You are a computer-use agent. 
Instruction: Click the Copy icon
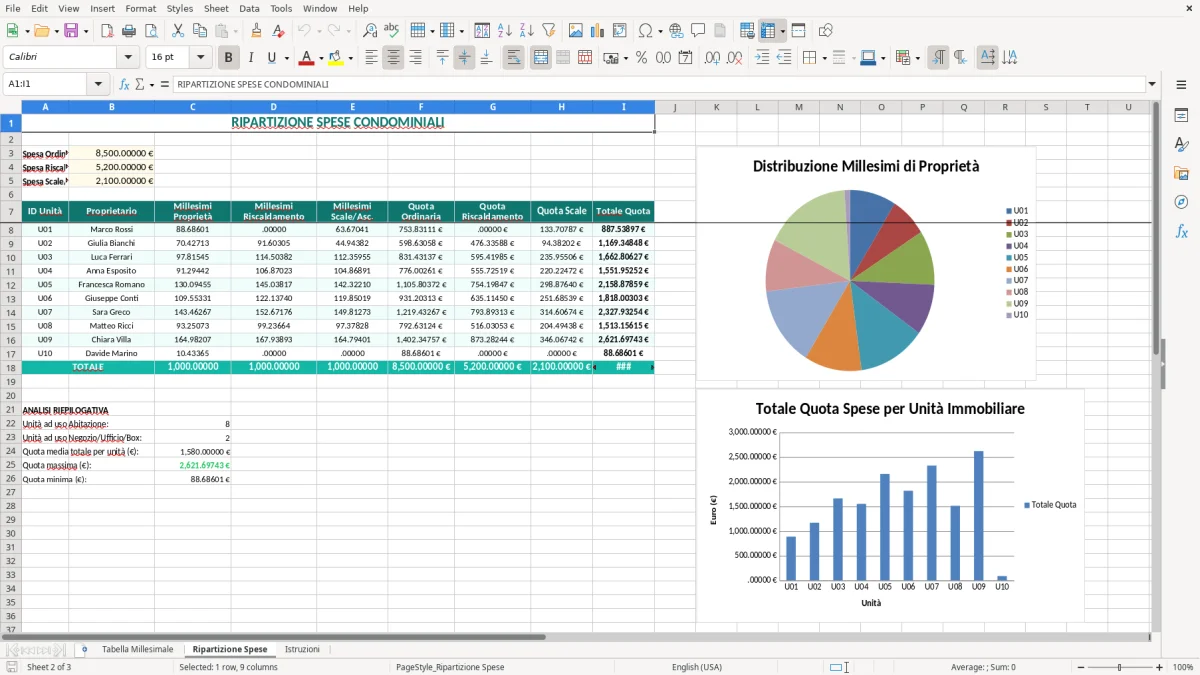(x=200, y=31)
